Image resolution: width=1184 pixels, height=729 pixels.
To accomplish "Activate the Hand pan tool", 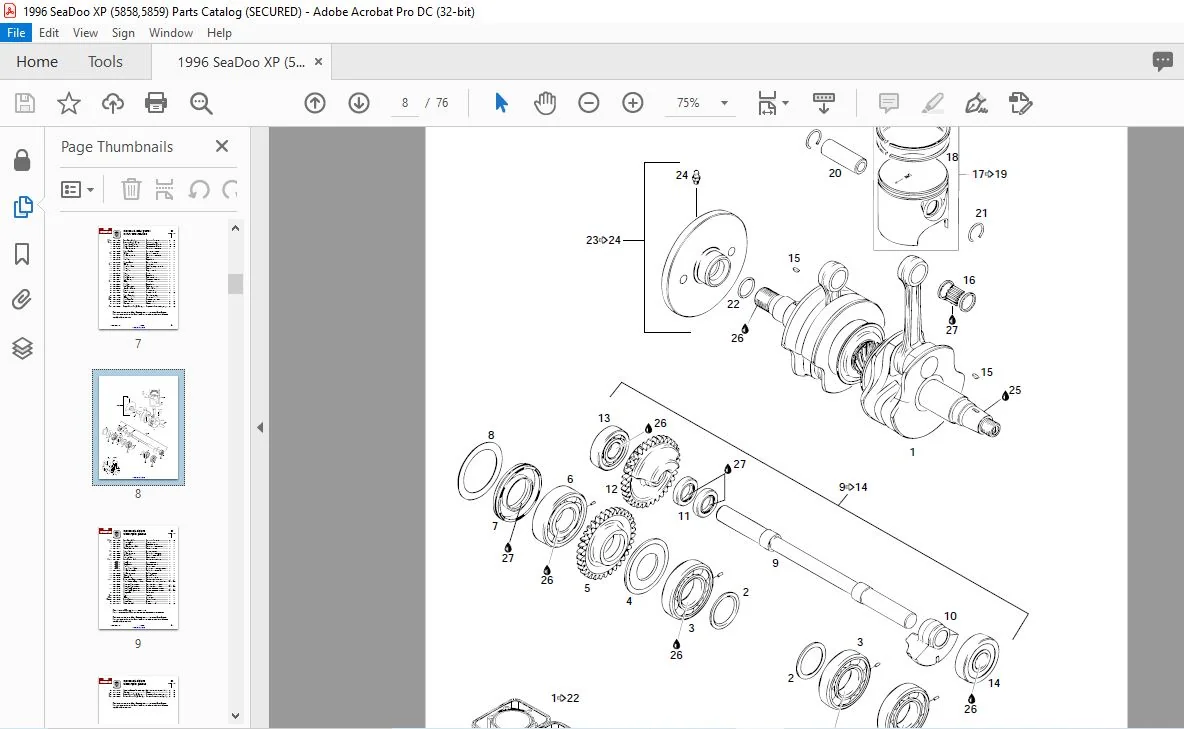I will click(544, 103).
